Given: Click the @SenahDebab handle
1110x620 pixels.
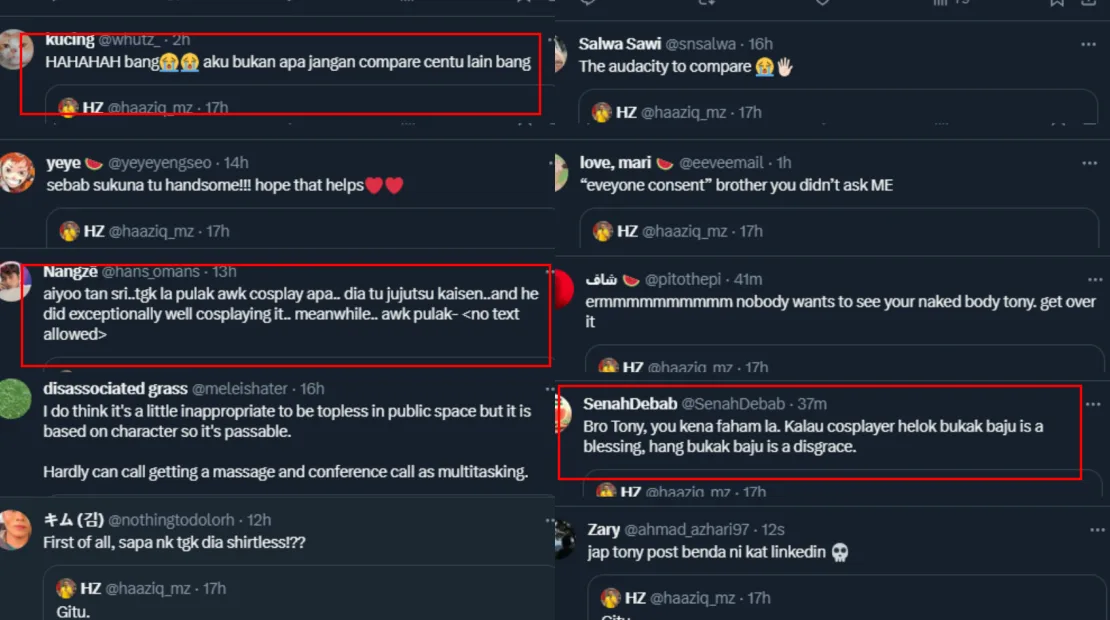Looking at the screenshot, I should pyautogui.click(x=734, y=404).
